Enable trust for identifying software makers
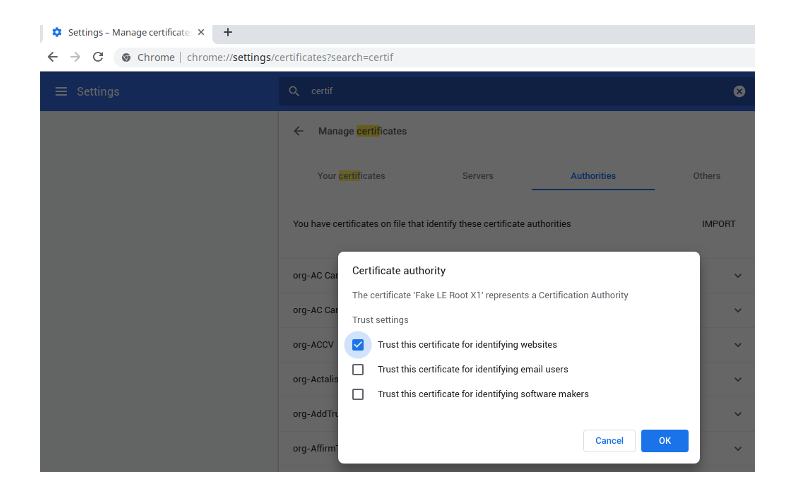Viewport: 795px width, 497px height. 358,394
